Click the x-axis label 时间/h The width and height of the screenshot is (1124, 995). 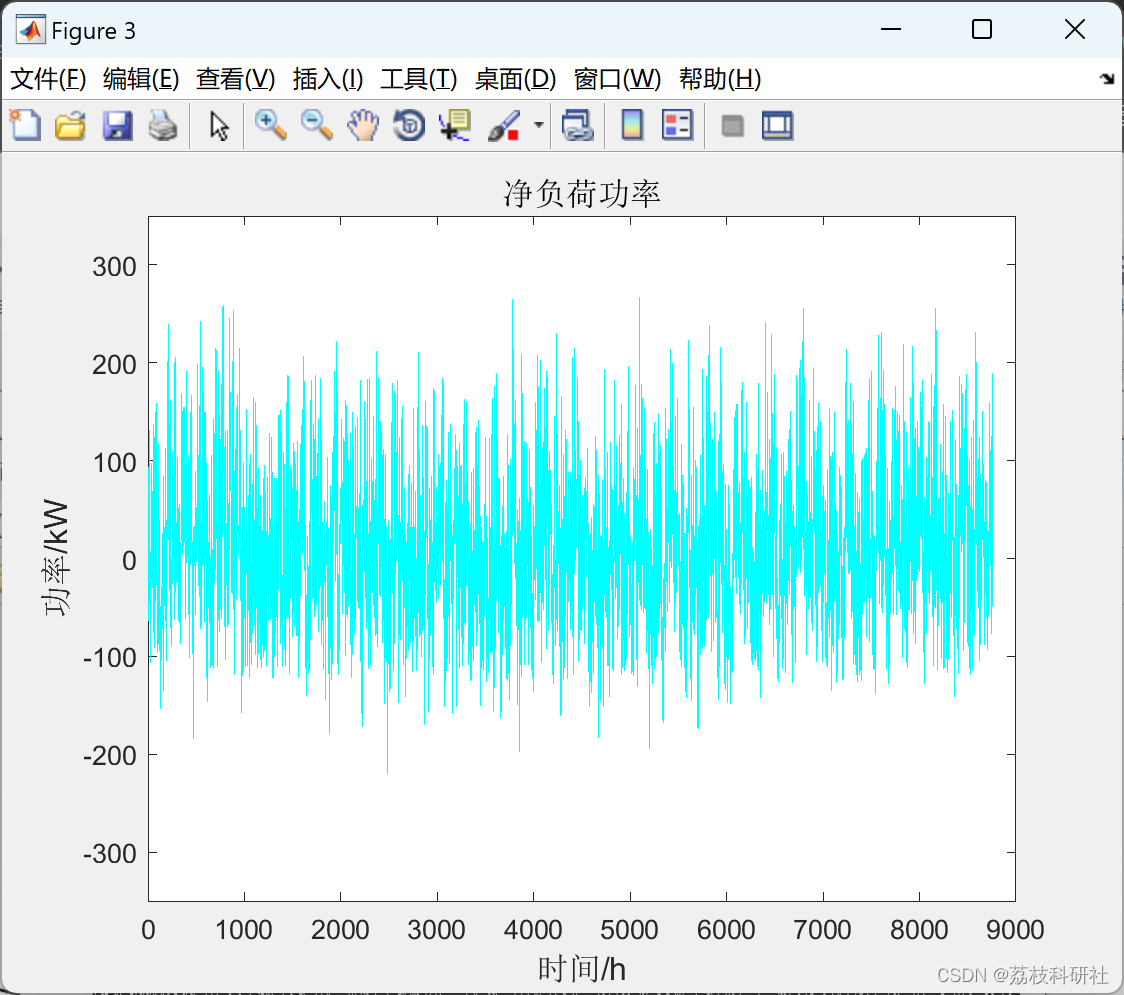[581, 969]
